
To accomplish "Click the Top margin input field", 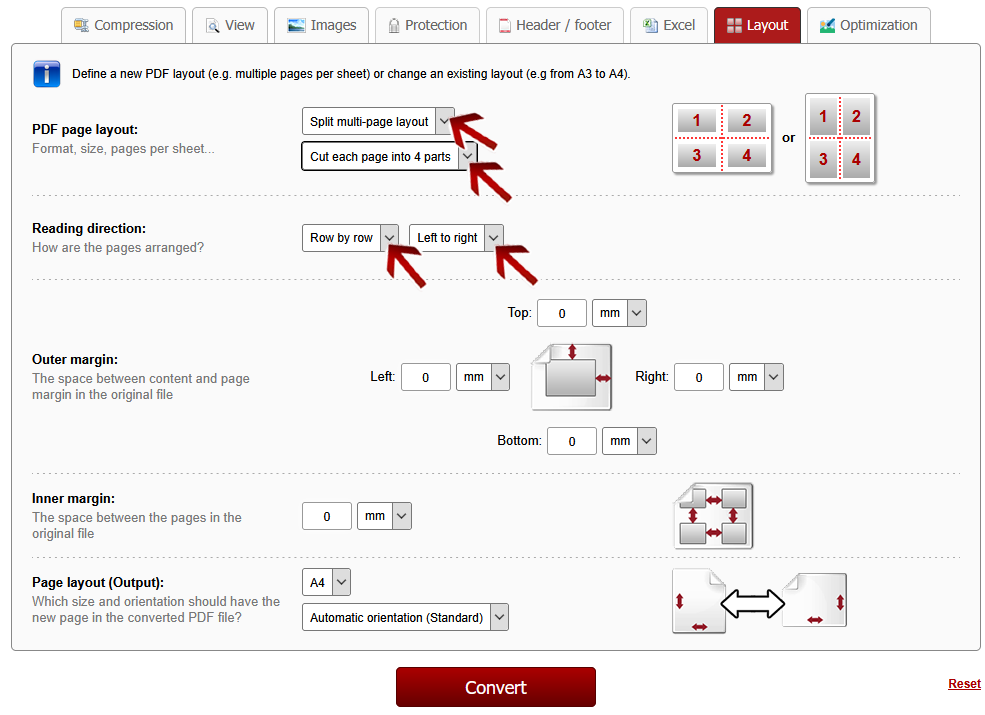I will point(561,313).
